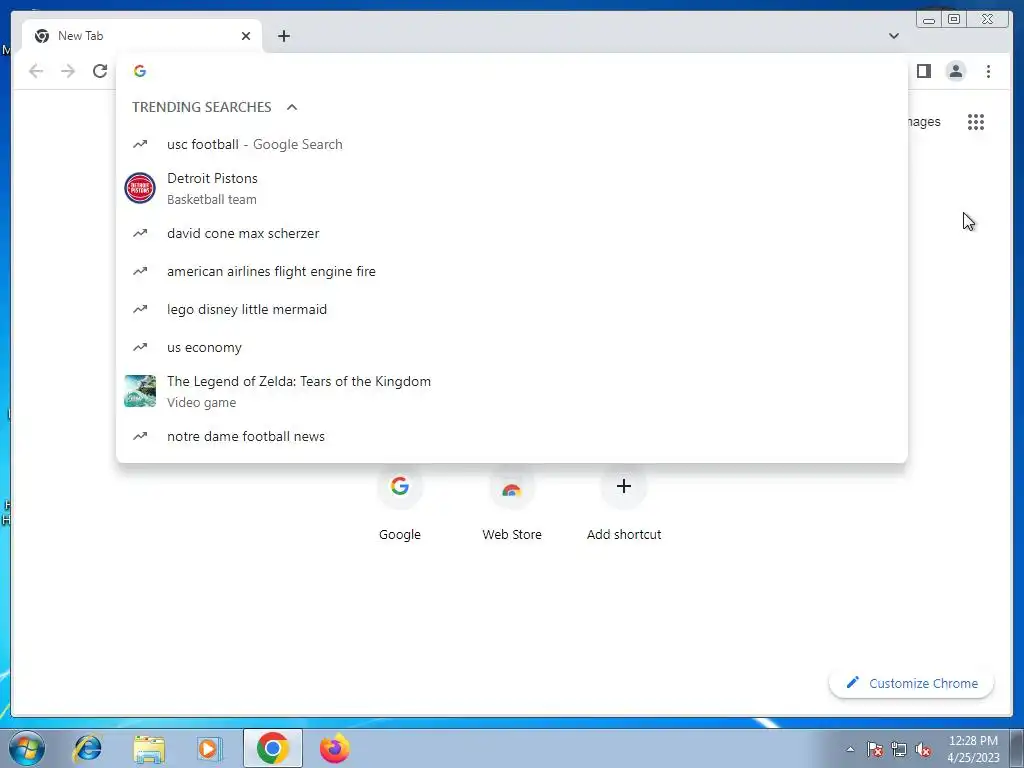
Task: Select david cone max scherzer suggestion
Action: [511, 233]
